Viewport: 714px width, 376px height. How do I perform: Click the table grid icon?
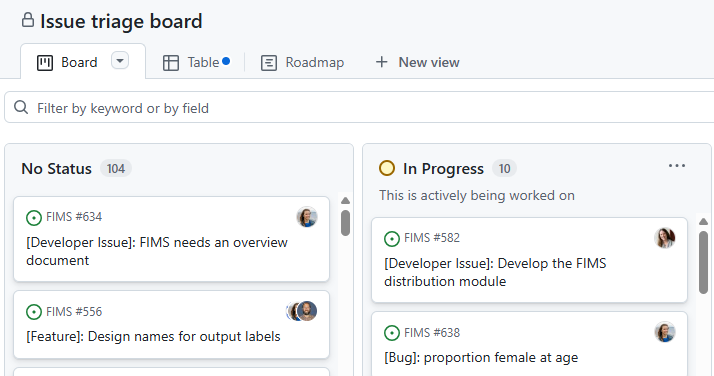tap(171, 63)
